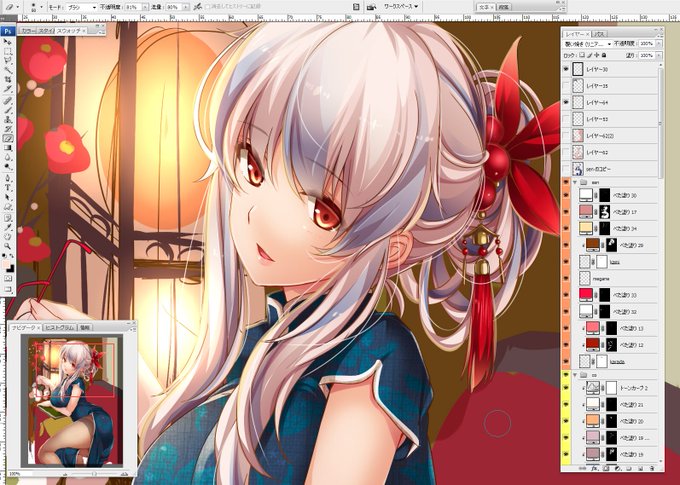Select the Dodge tool
This screenshot has width=680, height=485.
point(7,167)
